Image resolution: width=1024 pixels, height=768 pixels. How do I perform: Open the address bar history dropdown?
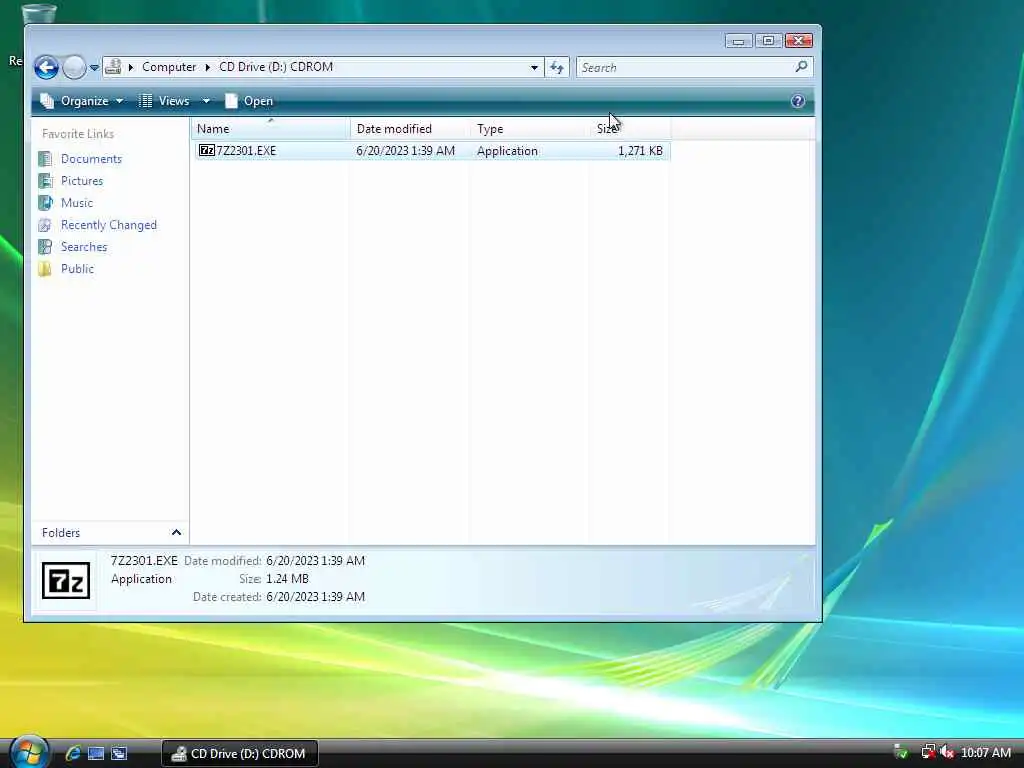pyautogui.click(x=534, y=67)
